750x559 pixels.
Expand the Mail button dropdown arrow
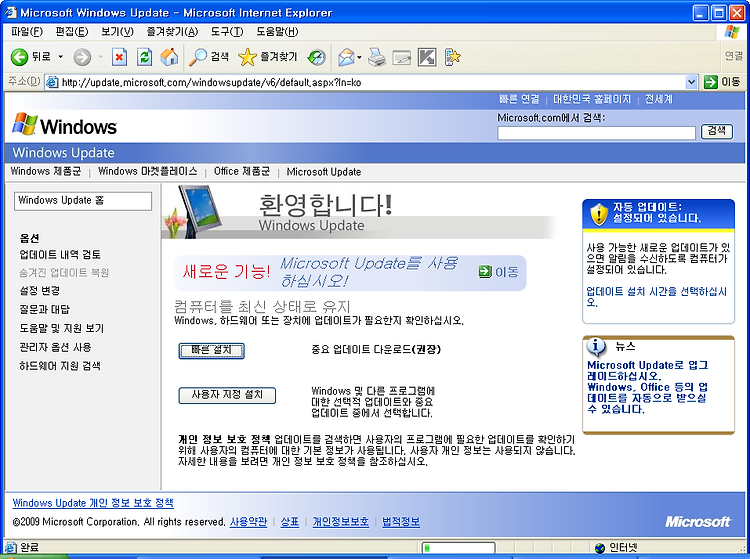(359, 58)
